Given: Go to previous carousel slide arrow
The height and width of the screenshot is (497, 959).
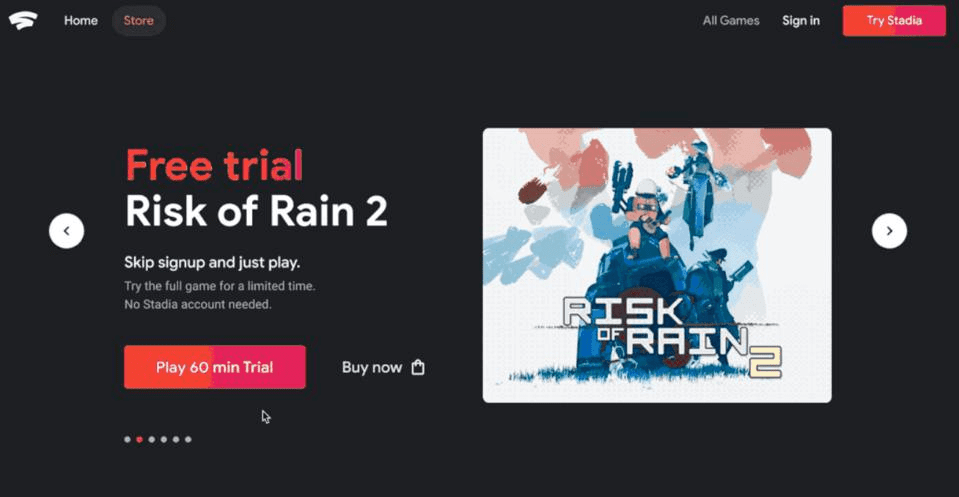Looking at the screenshot, I should point(67,231).
